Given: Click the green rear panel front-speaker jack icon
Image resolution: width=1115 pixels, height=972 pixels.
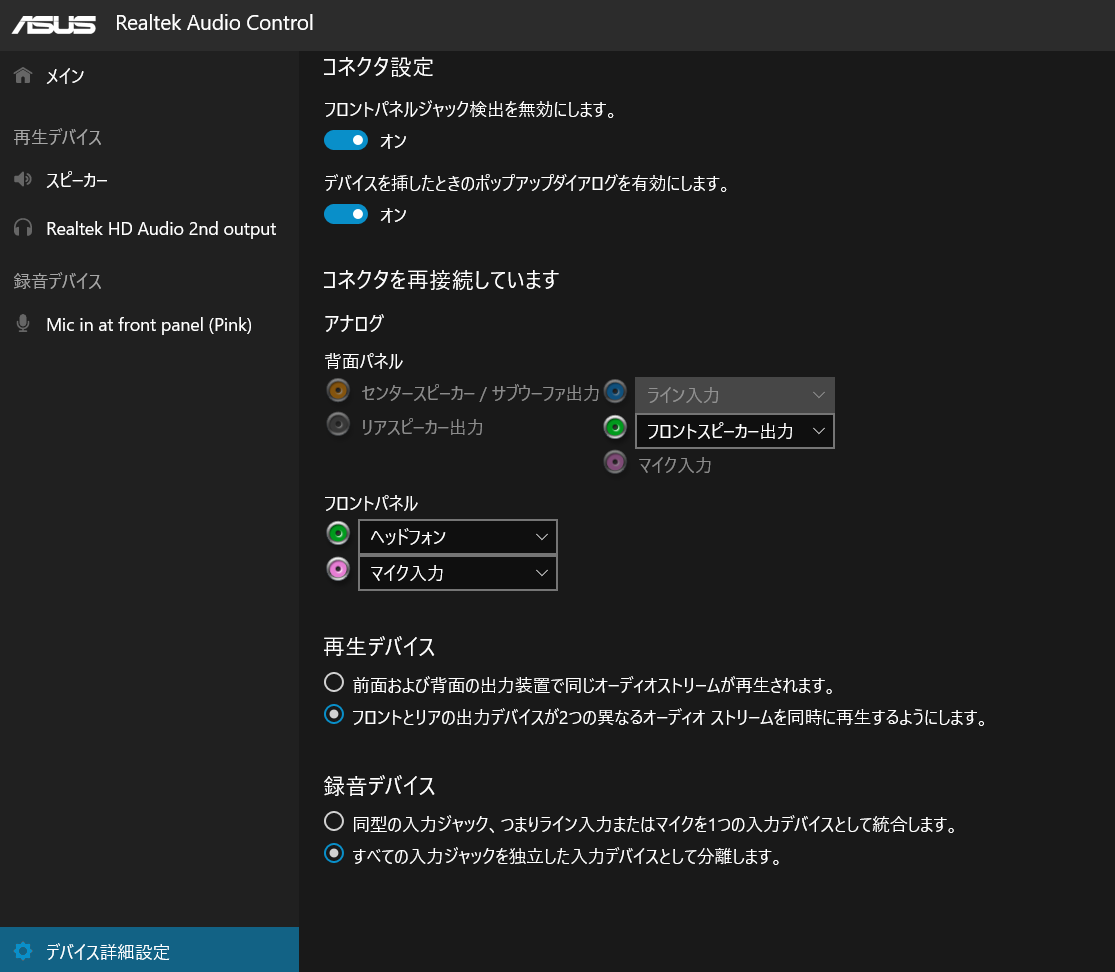Looking at the screenshot, I should (x=615, y=427).
